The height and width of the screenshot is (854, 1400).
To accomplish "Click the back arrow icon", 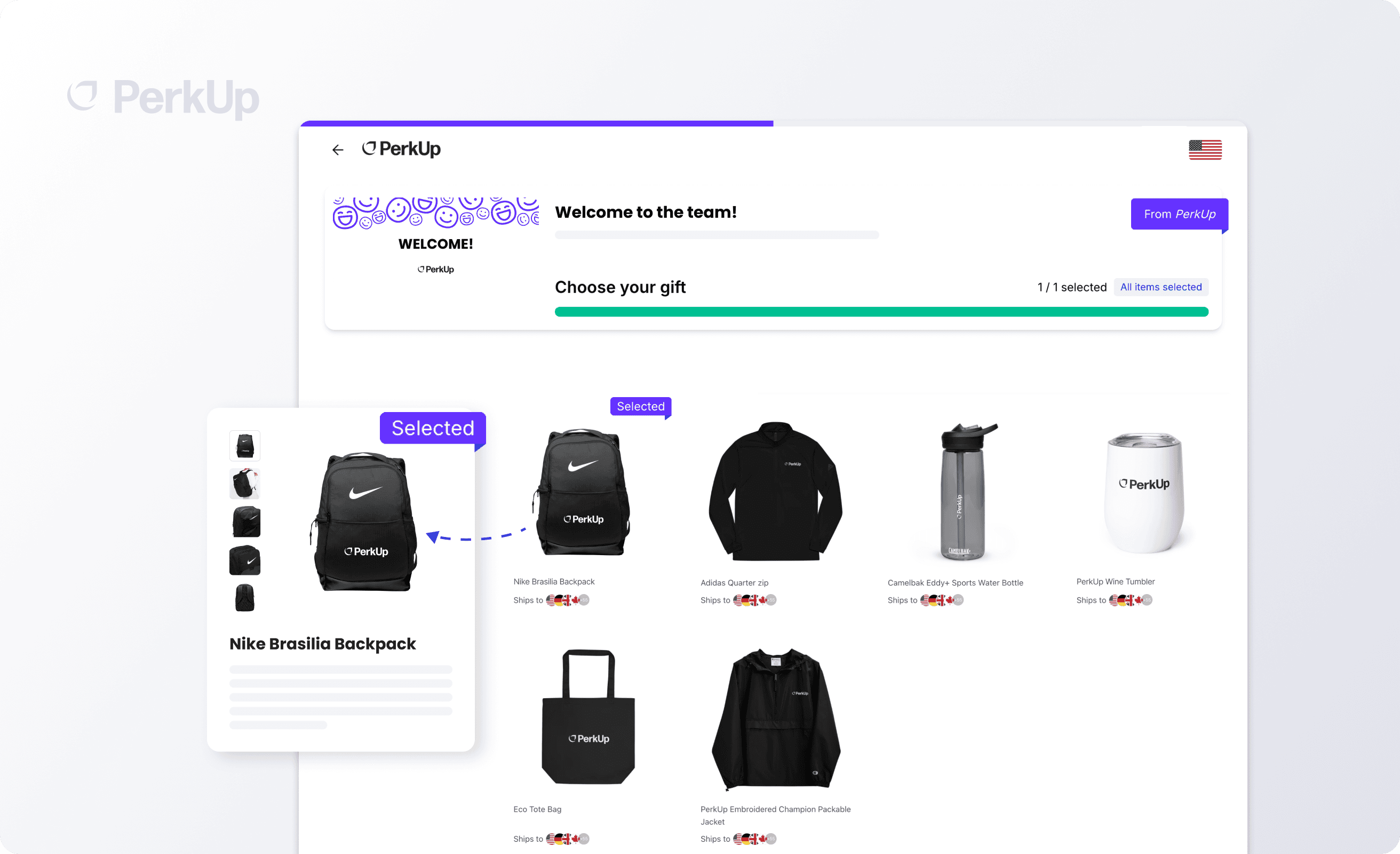I will [338, 149].
